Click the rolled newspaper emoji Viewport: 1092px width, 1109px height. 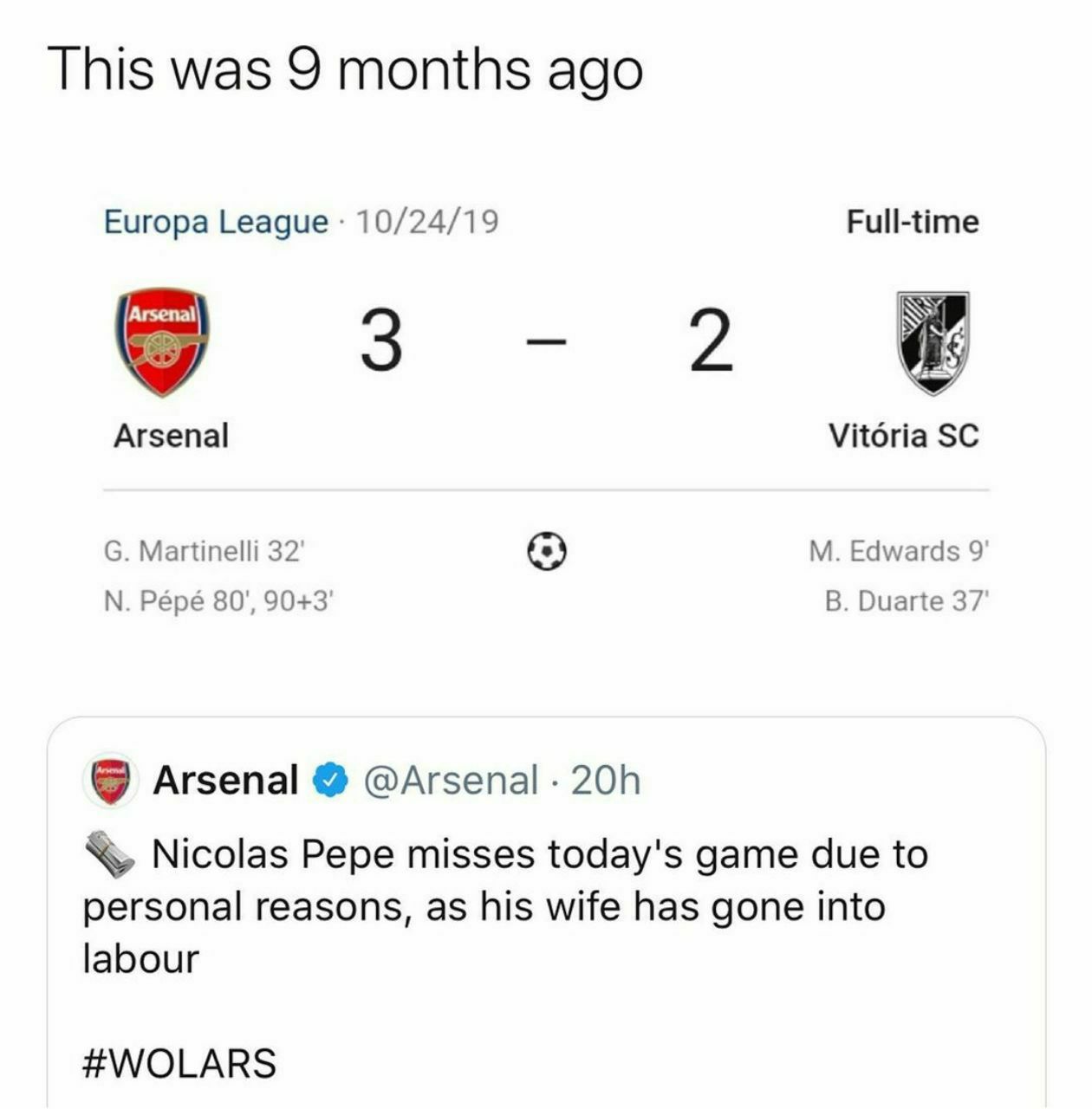[109, 855]
